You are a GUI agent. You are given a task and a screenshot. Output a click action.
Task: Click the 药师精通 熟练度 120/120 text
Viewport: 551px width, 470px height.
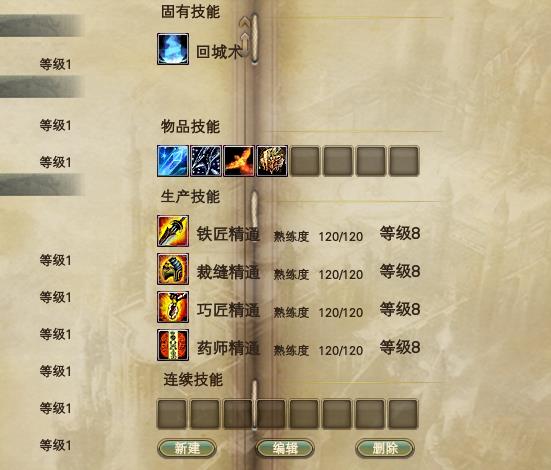[x=318, y=350]
